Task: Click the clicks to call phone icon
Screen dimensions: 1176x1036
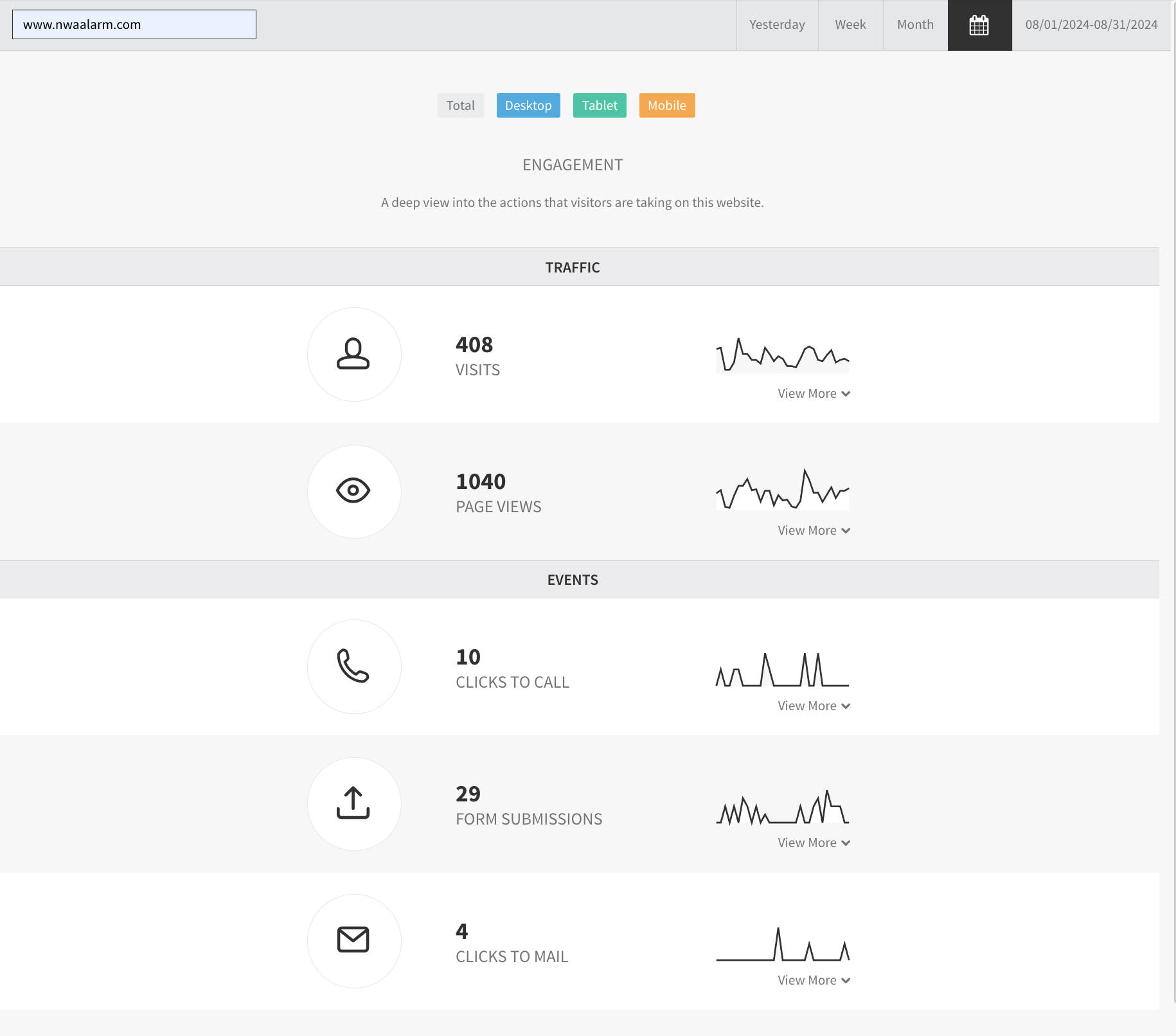Action: tap(353, 666)
